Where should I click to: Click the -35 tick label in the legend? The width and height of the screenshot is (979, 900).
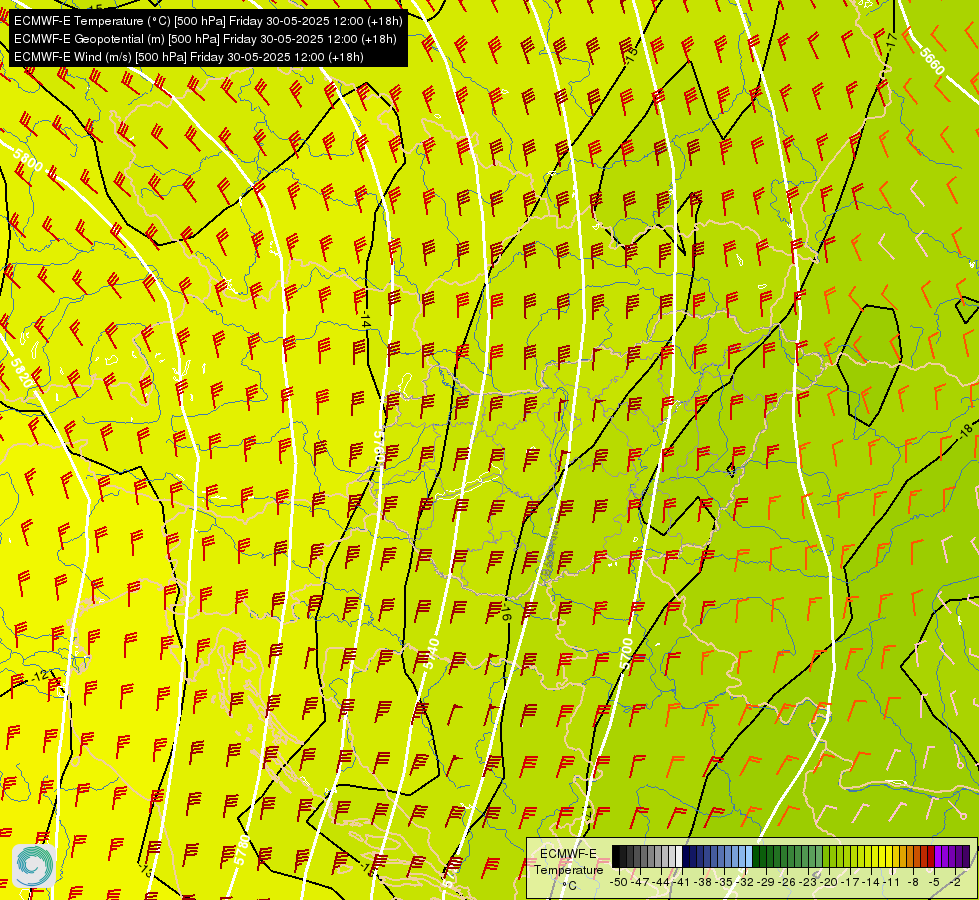(724, 882)
